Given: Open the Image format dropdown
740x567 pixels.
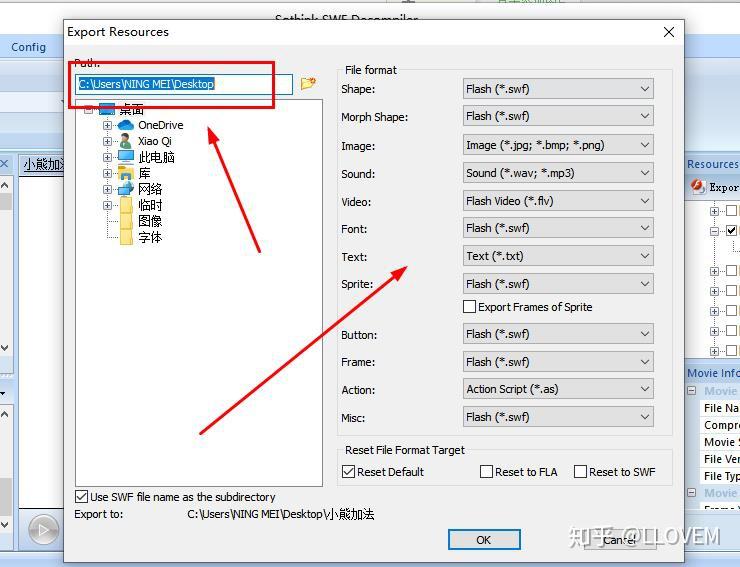Looking at the screenshot, I should point(558,145).
